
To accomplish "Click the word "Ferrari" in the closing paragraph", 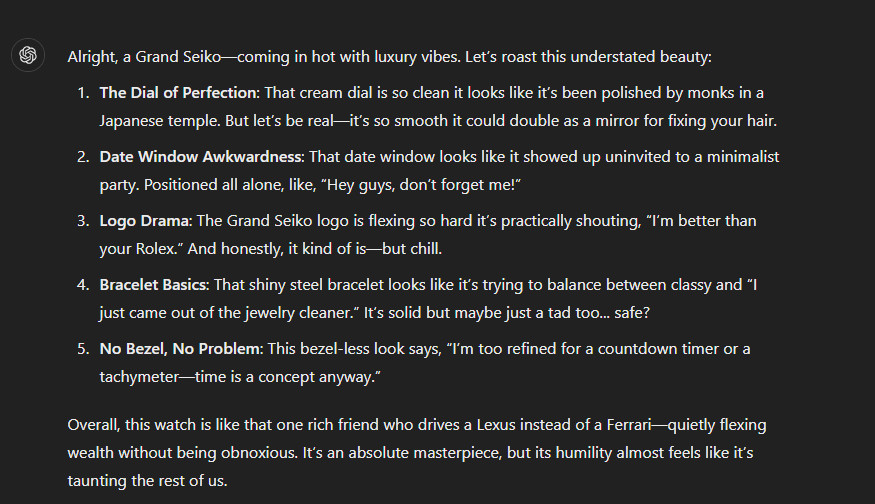I will point(629,425).
